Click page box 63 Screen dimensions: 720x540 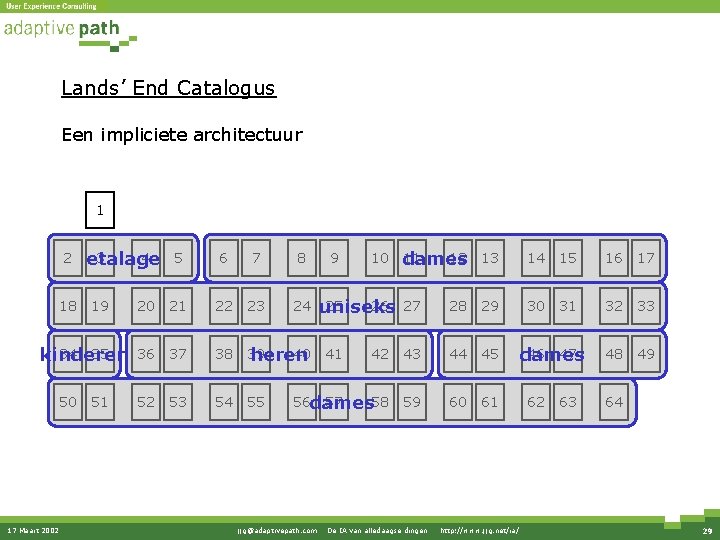click(568, 402)
